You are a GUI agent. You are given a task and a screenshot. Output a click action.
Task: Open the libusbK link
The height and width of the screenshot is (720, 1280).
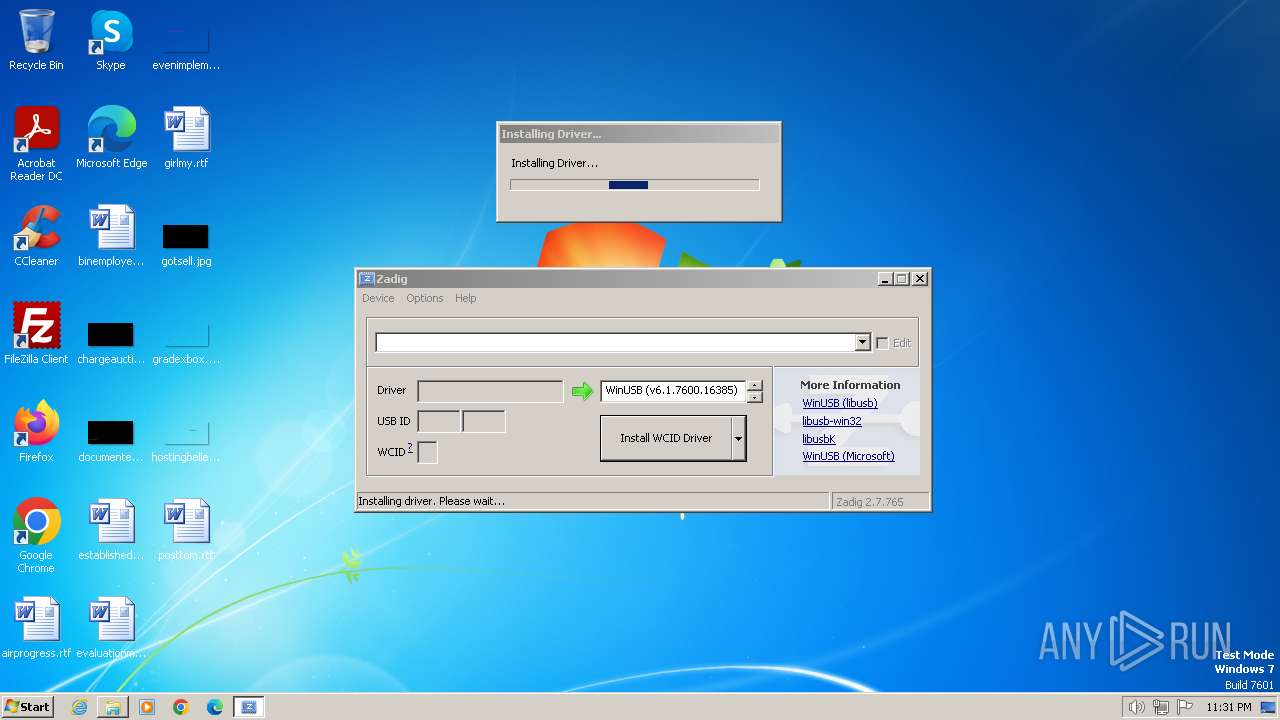(819, 439)
